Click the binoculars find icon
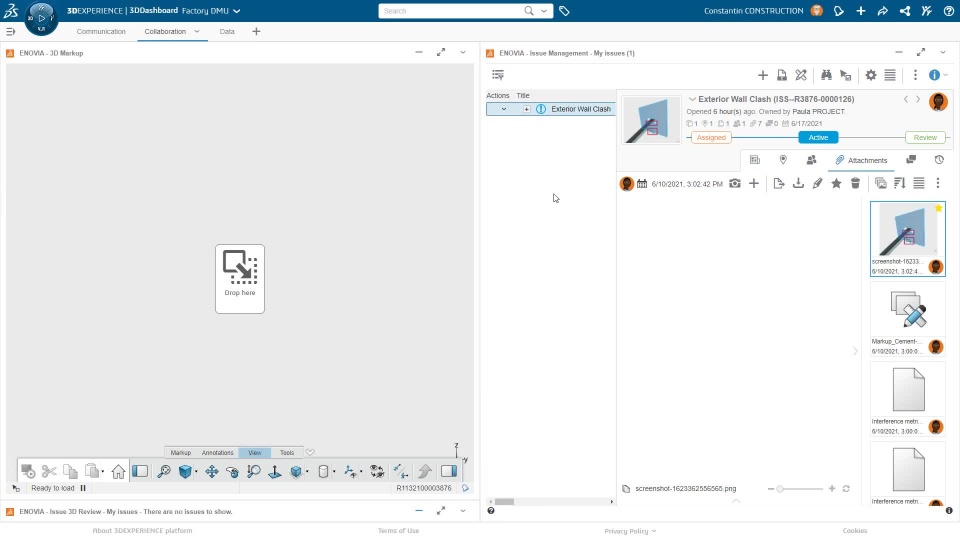960x540 pixels. click(x=826, y=75)
